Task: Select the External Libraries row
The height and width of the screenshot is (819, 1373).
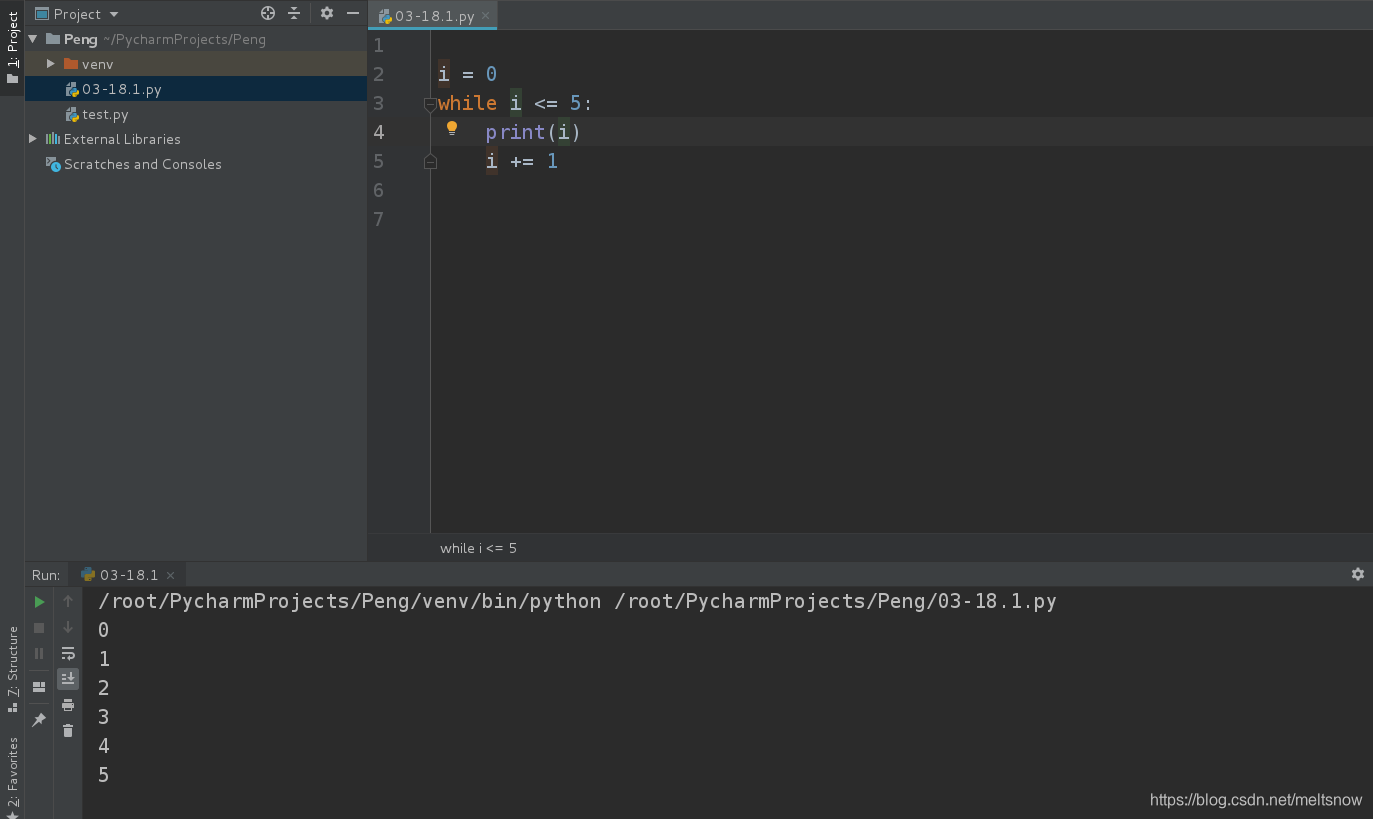Action: coord(196,139)
